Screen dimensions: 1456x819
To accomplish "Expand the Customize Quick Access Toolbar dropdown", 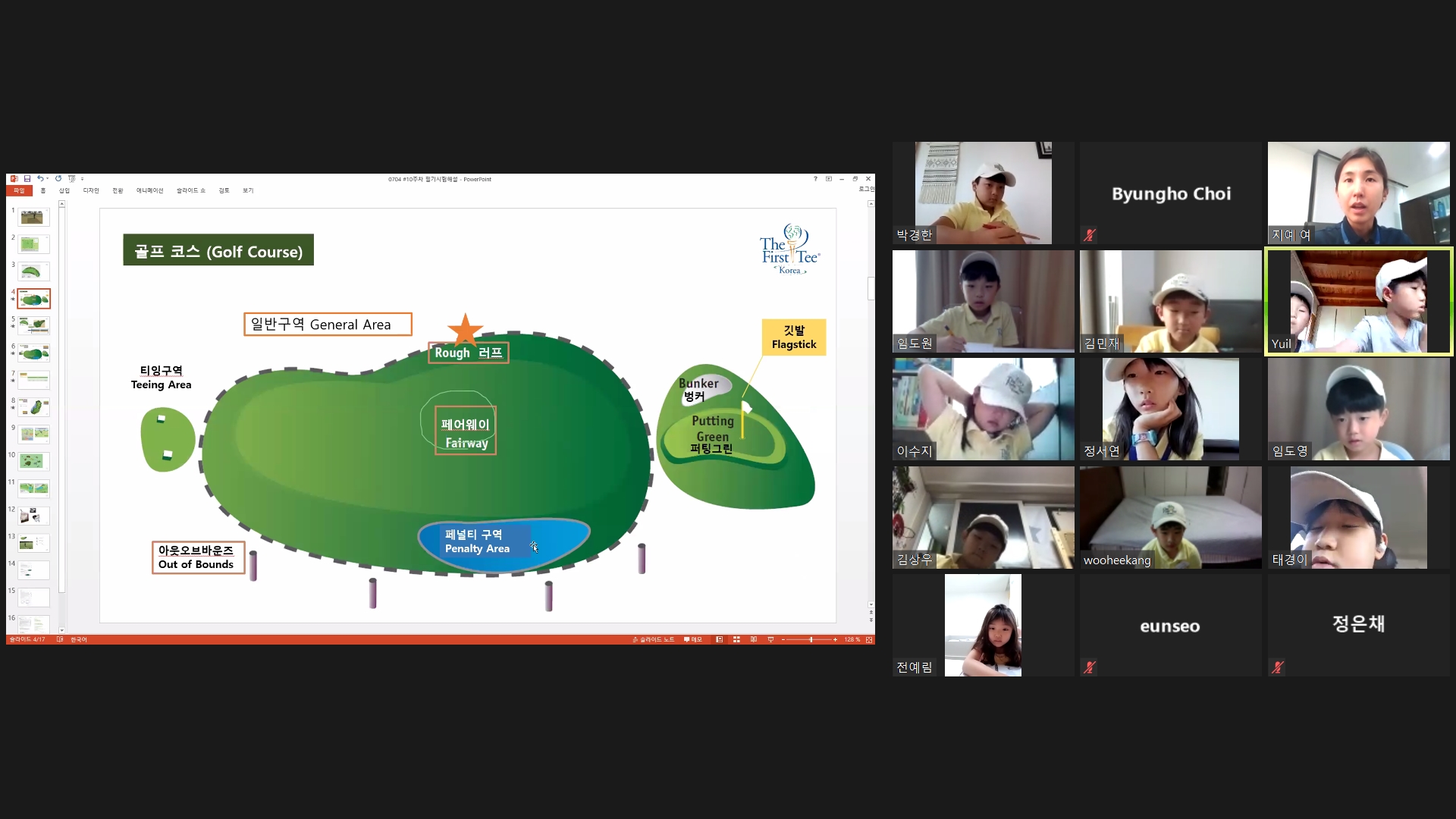I will [82, 179].
